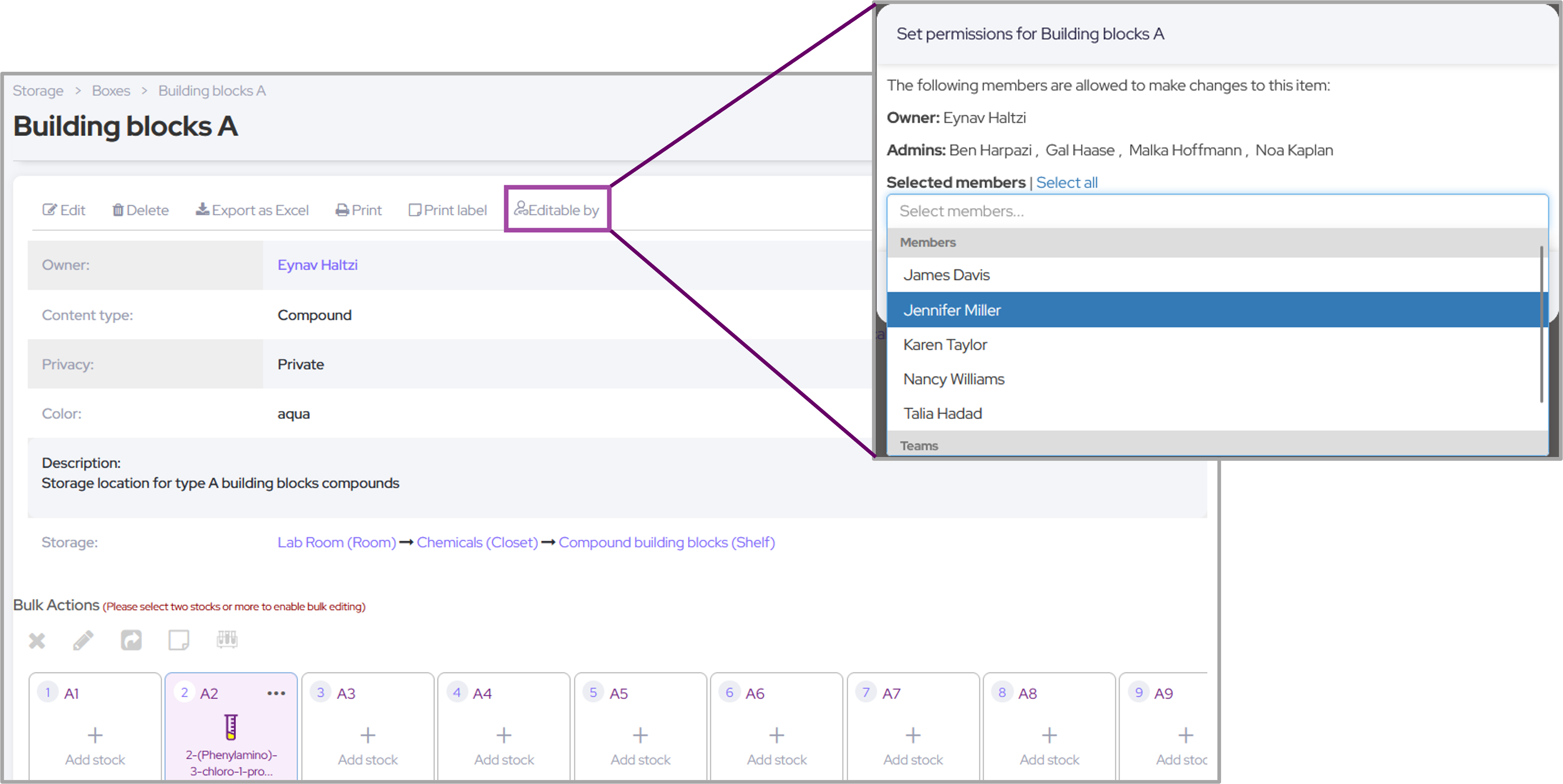Click the Select members input field
The image size is (1563, 784).
click(1217, 211)
